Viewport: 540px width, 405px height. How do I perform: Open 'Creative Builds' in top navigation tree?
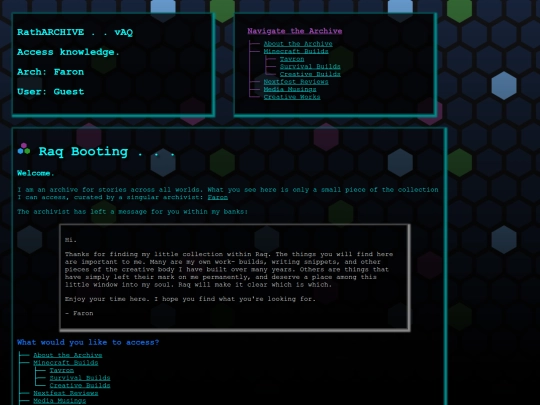310,74
